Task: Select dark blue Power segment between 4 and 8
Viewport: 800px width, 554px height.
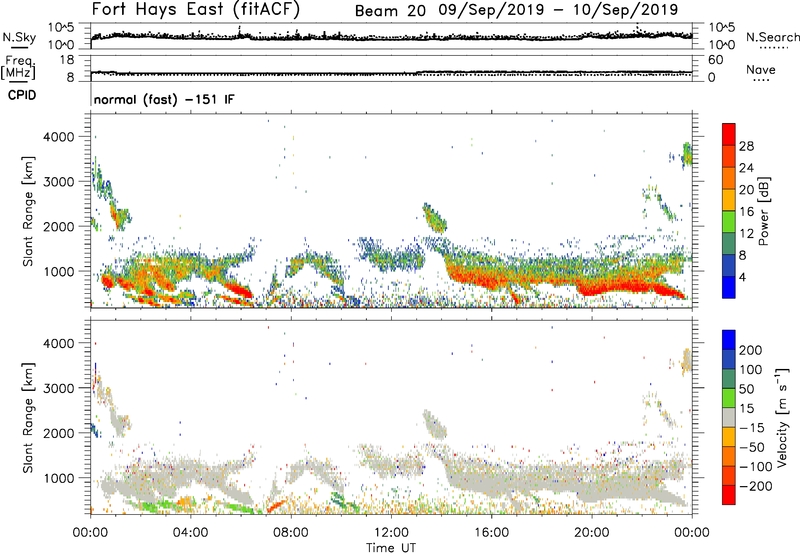Action: coord(729,265)
